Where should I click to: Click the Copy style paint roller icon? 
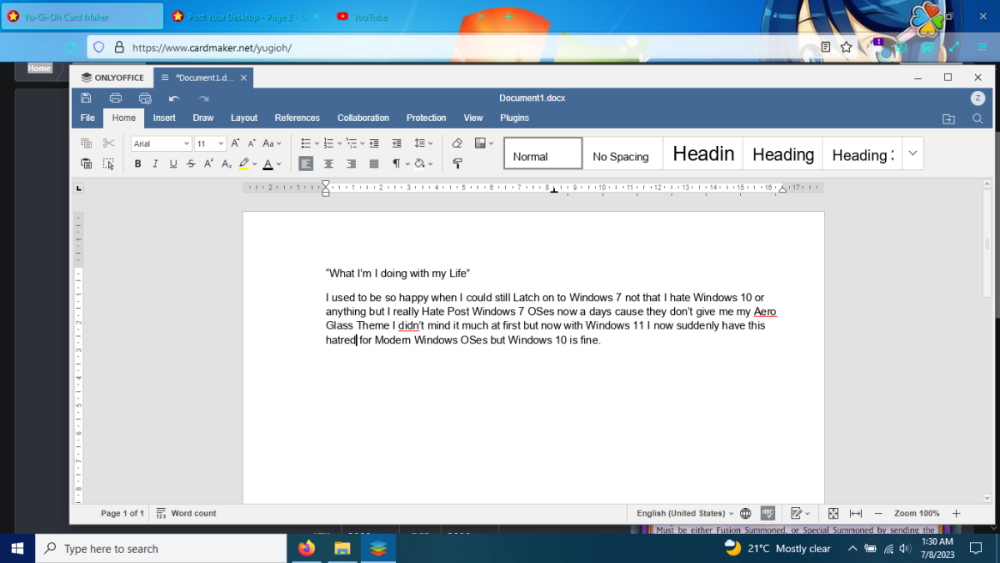457,164
